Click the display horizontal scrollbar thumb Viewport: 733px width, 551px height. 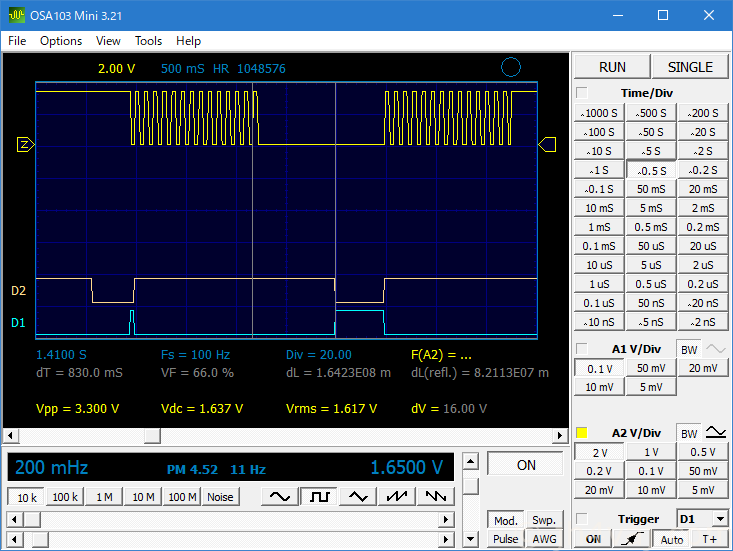[x=152, y=436]
